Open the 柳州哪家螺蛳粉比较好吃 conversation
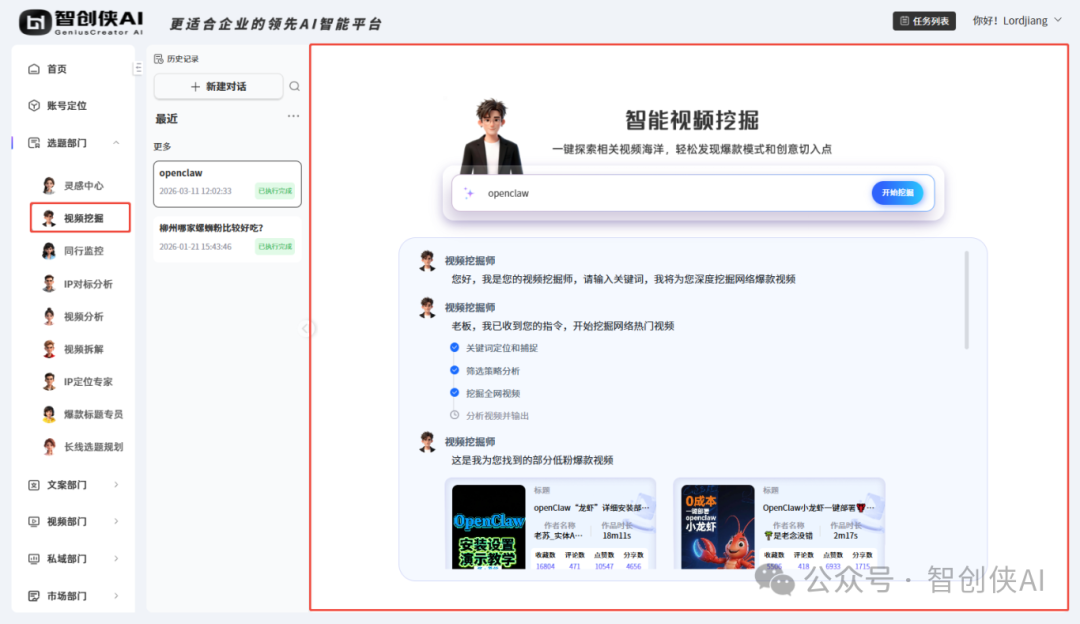 [x=227, y=239]
